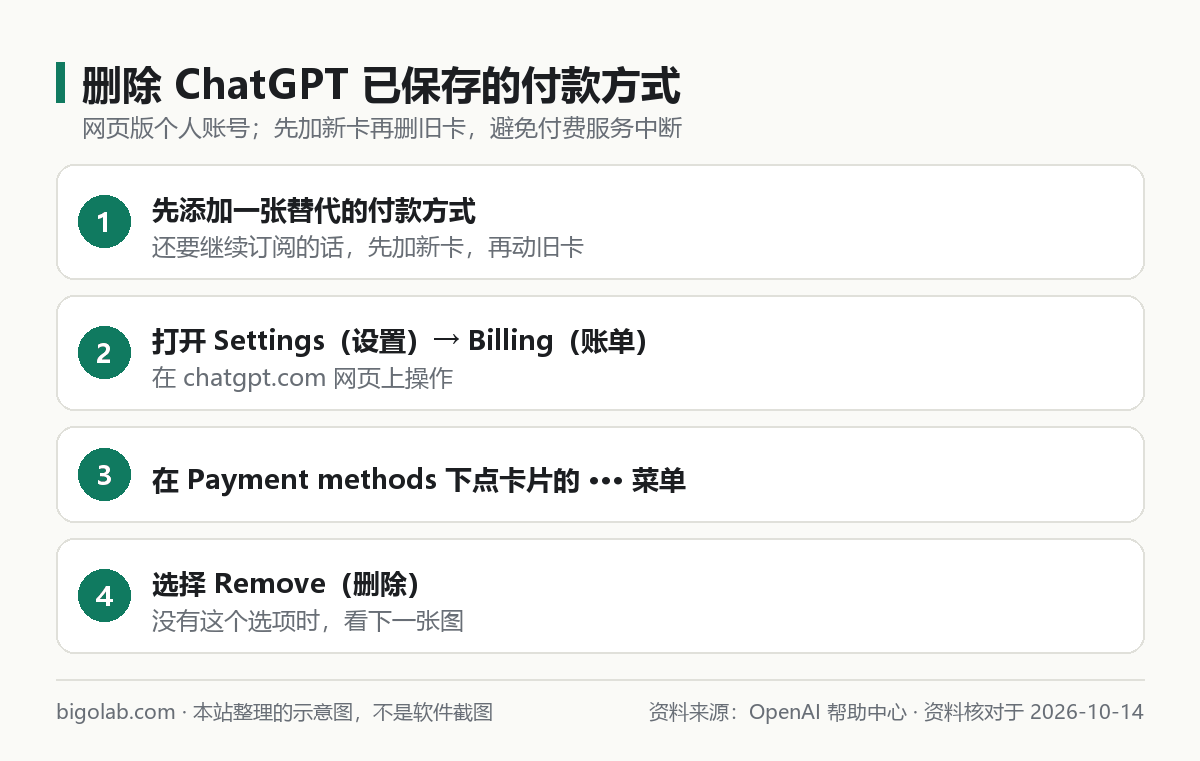Select the subtitle starting with 网页版个人账号
The height and width of the screenshot is (761, 1200).
(x=382, y=129)
